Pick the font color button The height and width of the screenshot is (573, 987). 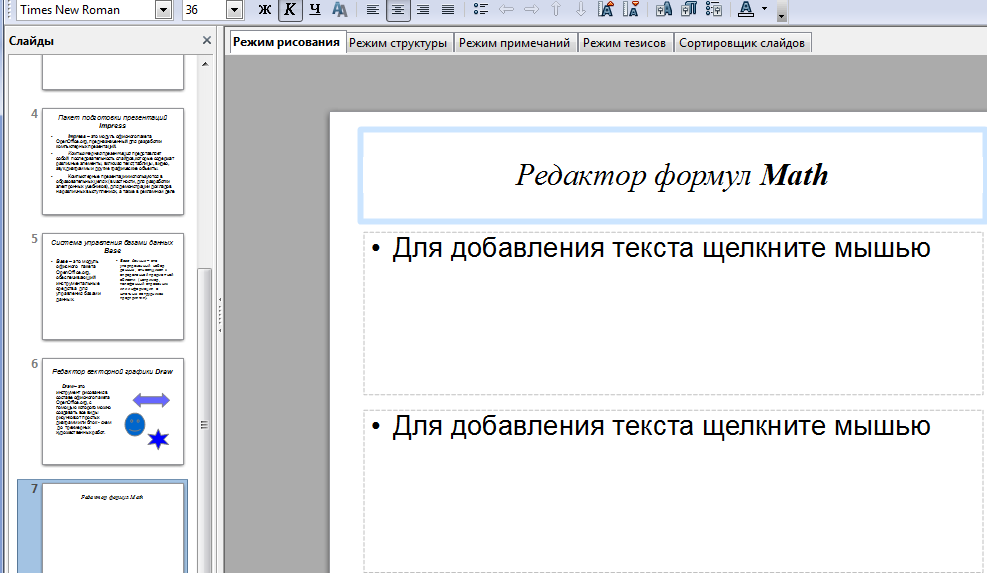(746, 9)
